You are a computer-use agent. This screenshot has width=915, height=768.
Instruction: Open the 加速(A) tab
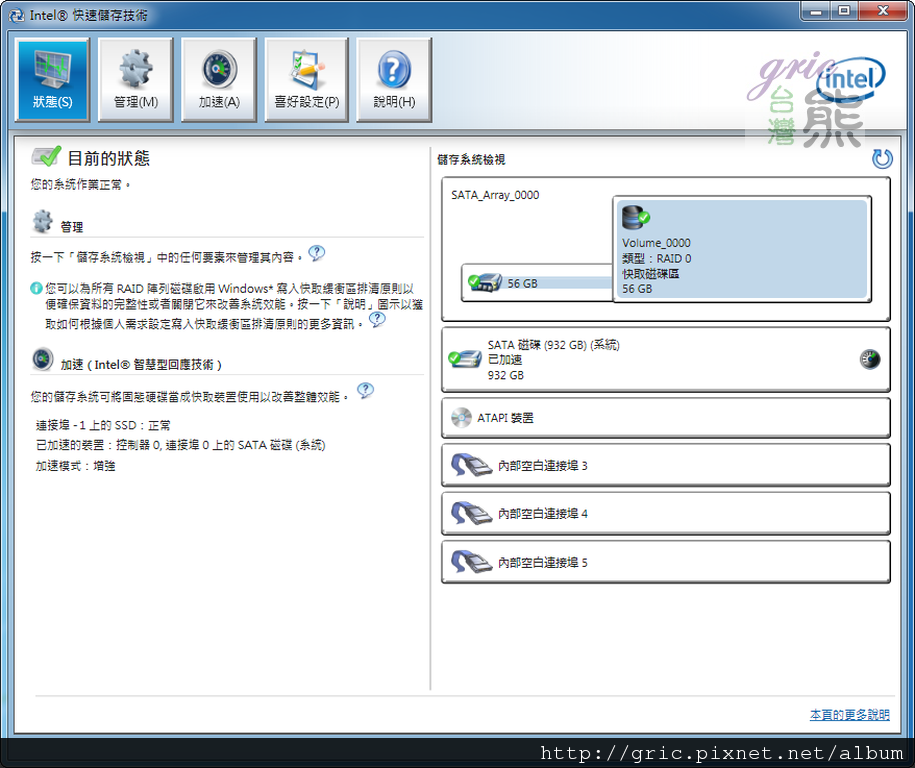tap(219, 80)
